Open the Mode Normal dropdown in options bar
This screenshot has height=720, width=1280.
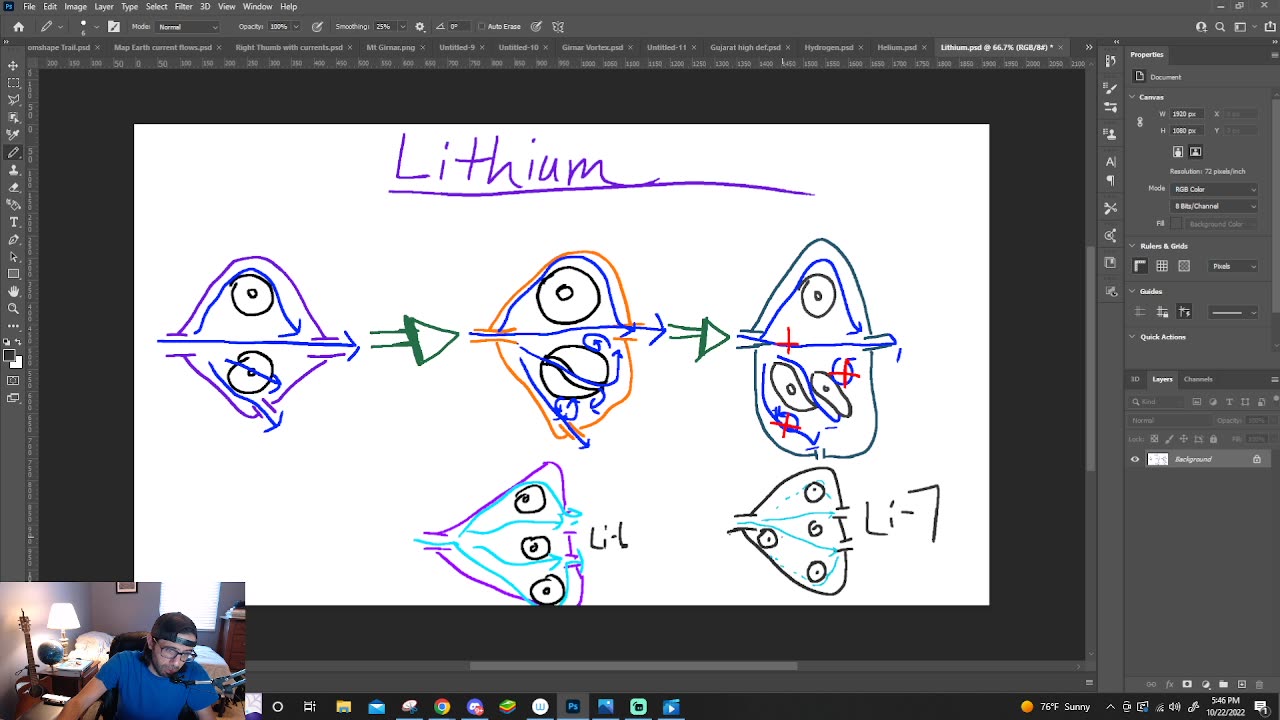pos(188,27)
